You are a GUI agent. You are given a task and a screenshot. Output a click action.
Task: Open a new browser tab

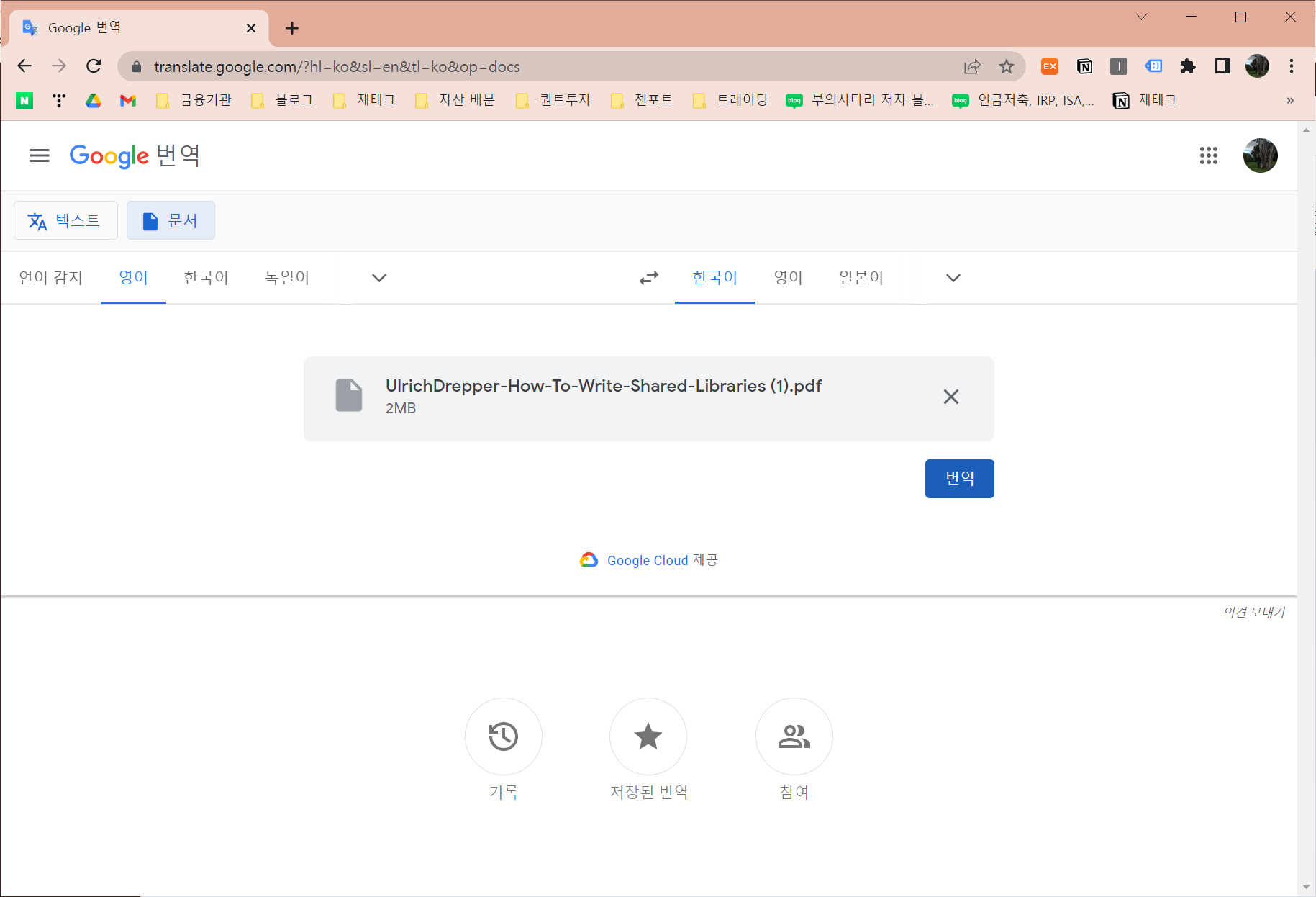pos(291,28)
